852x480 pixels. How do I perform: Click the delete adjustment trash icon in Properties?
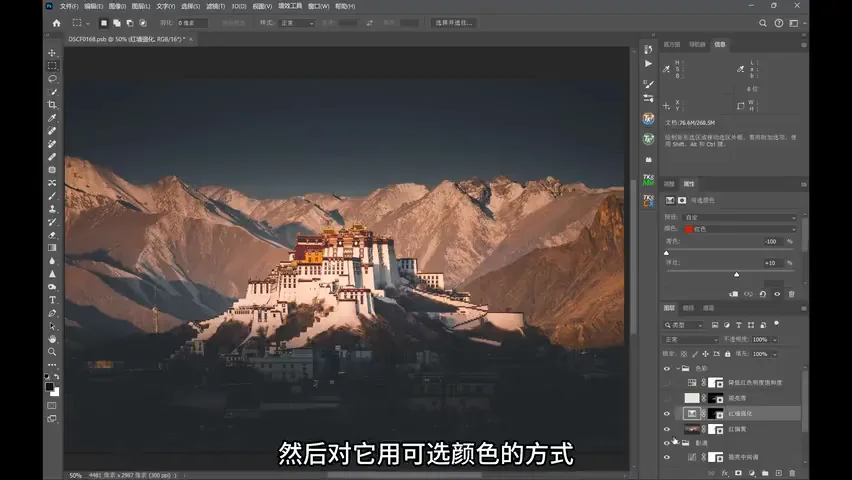(x=792, y=294)
